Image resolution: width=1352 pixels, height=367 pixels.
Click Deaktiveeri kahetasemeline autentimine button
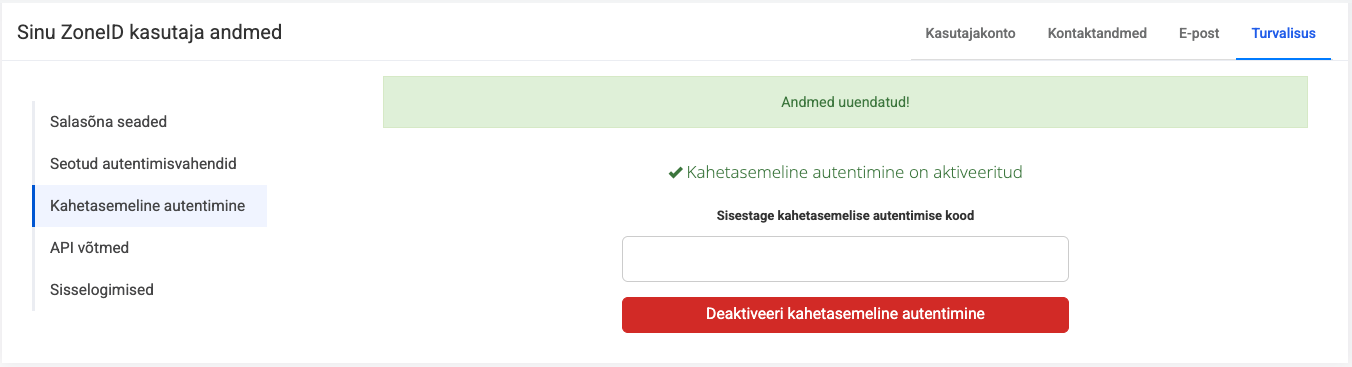[845, 314]
